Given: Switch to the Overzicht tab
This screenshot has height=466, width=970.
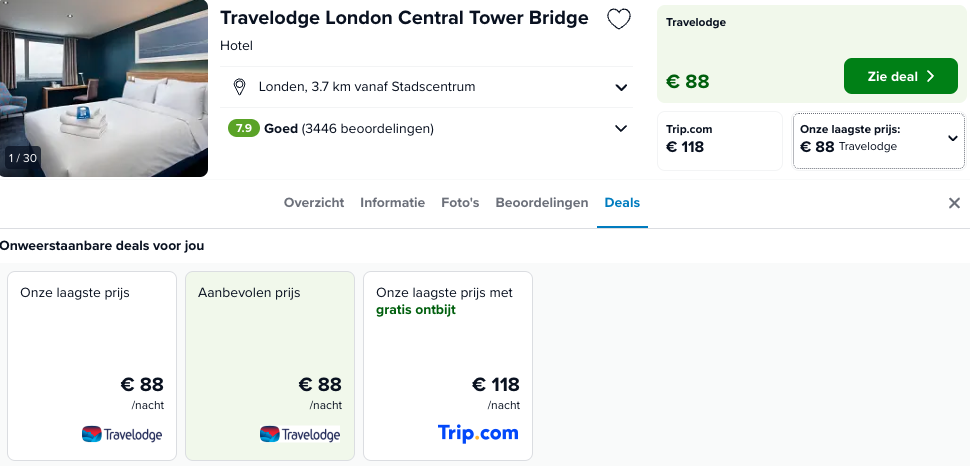Looking at the screenshot, I should [314, 202].
